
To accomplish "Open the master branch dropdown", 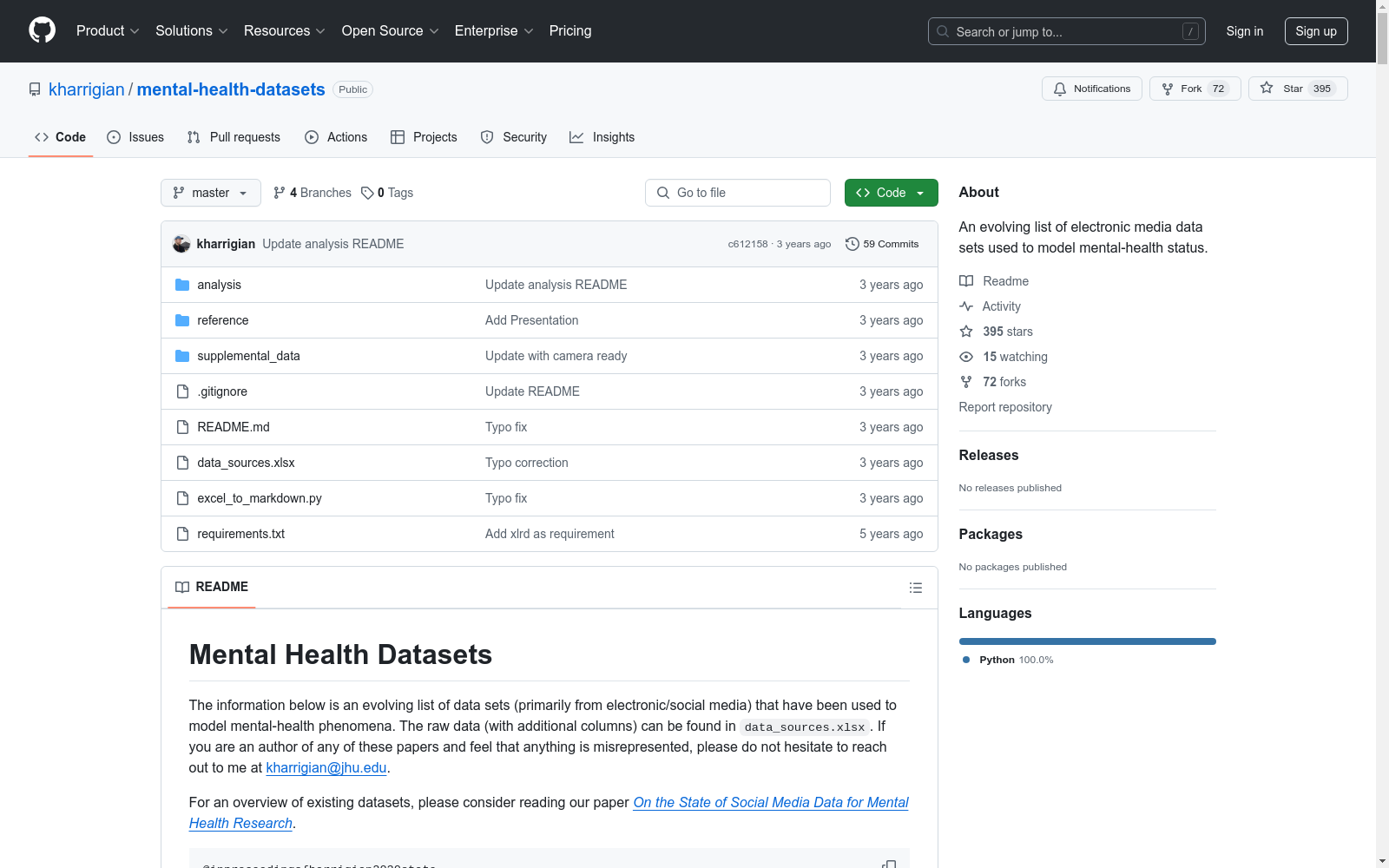I will coord(211,193).
